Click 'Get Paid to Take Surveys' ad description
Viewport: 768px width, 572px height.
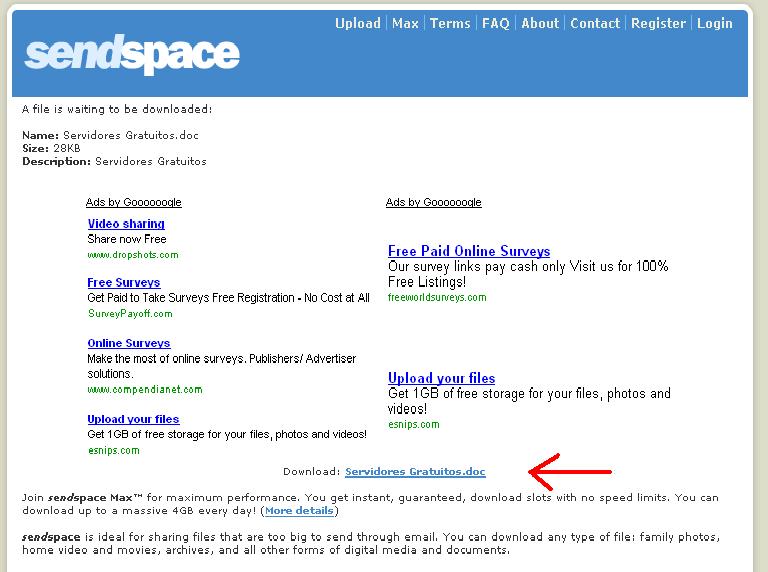228,298
